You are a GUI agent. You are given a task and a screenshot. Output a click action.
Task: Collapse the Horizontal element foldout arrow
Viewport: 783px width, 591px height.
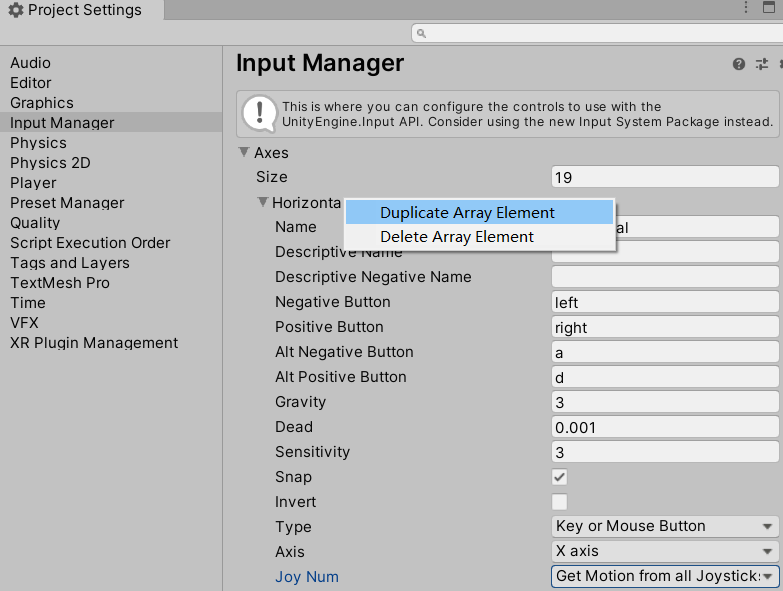pos(262,202)
